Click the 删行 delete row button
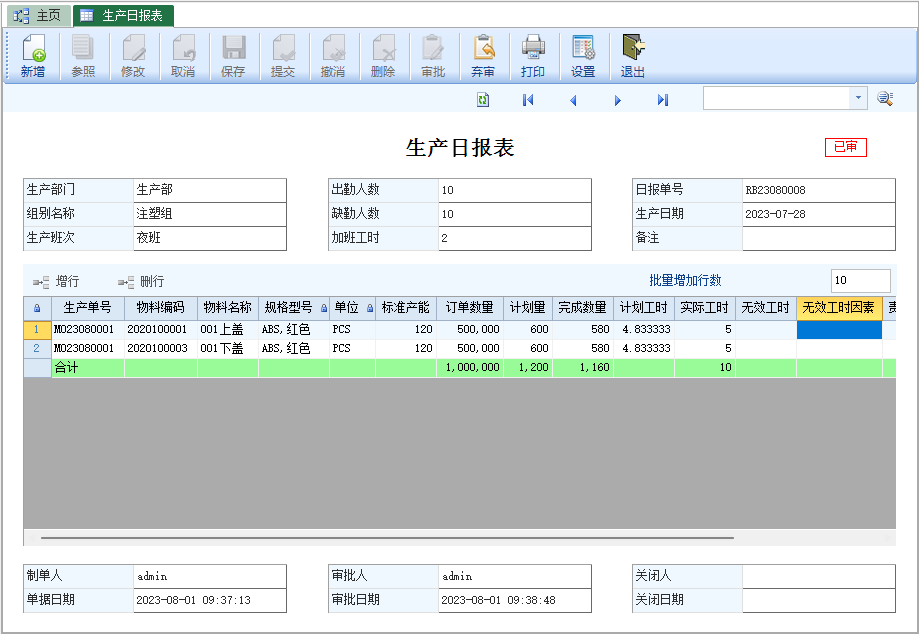 [x=141, y=282]
